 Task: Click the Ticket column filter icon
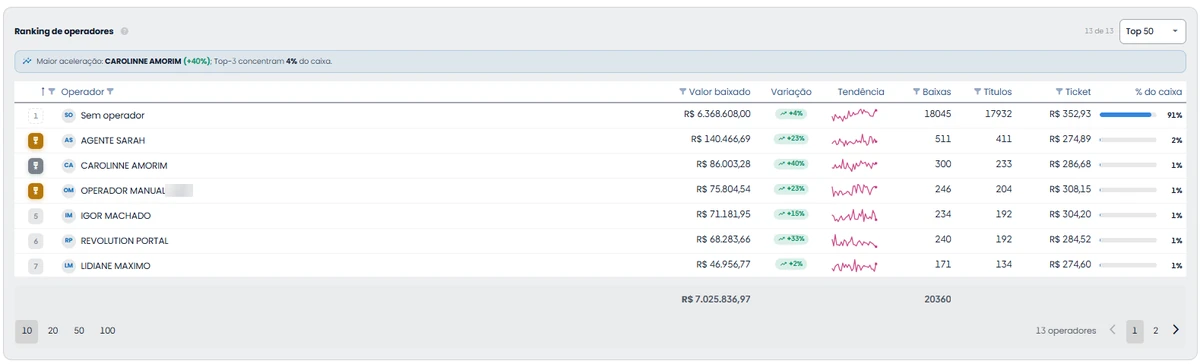click(1059, 92)
